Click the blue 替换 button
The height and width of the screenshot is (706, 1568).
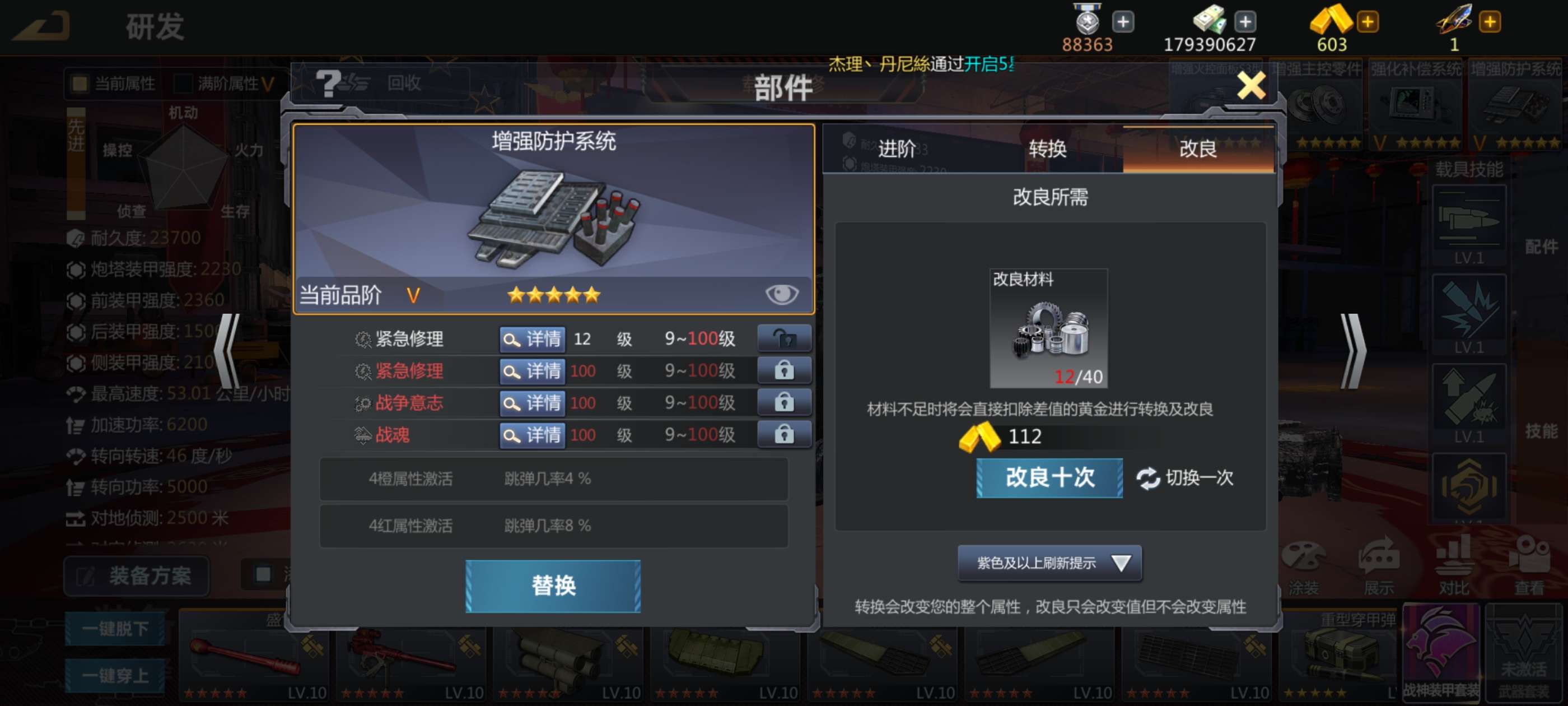point(553,586)
